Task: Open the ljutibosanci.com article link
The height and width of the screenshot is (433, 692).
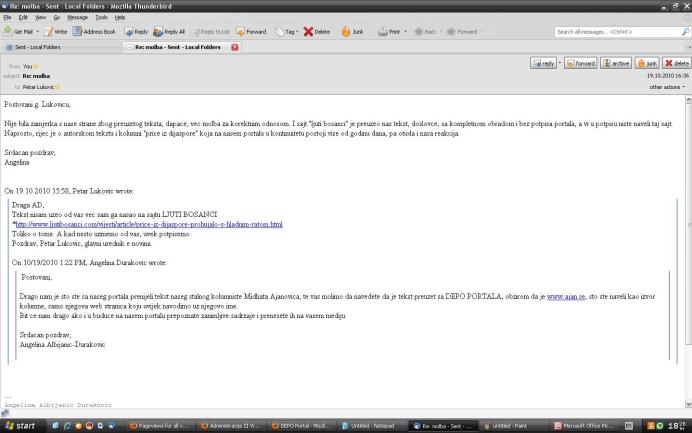Action: click(x=149, y=224)
